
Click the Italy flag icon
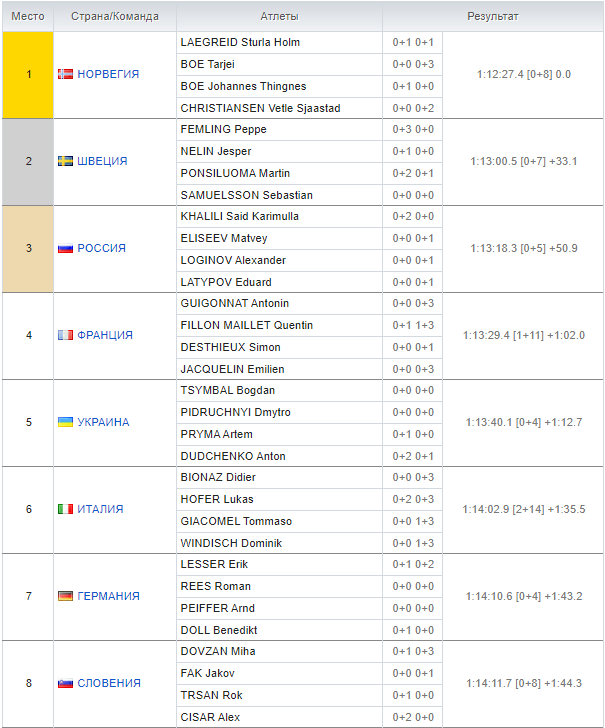tap(65, 509)
